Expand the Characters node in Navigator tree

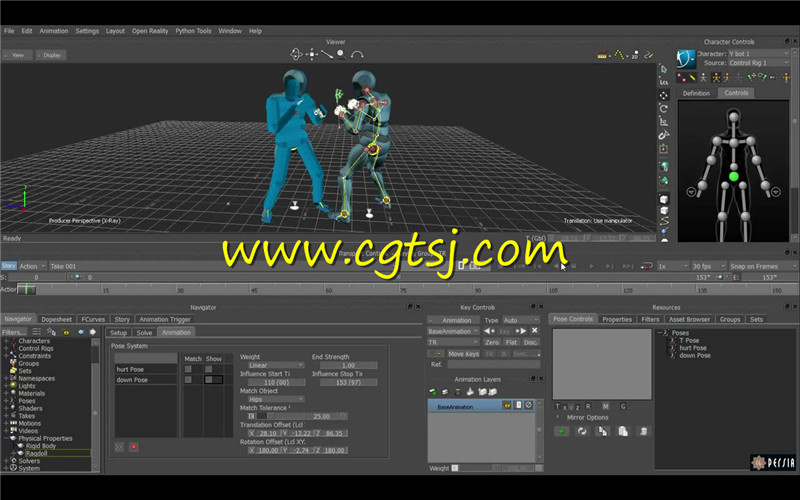6,341
